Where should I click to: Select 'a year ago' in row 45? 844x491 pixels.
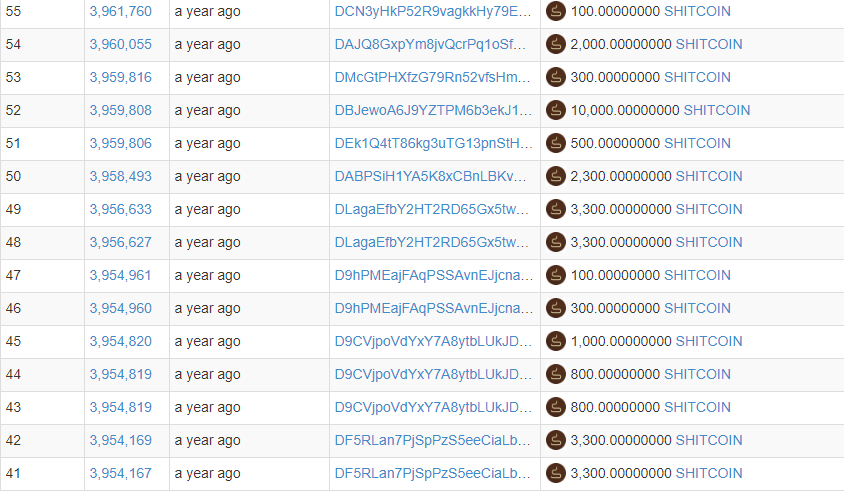207,342
